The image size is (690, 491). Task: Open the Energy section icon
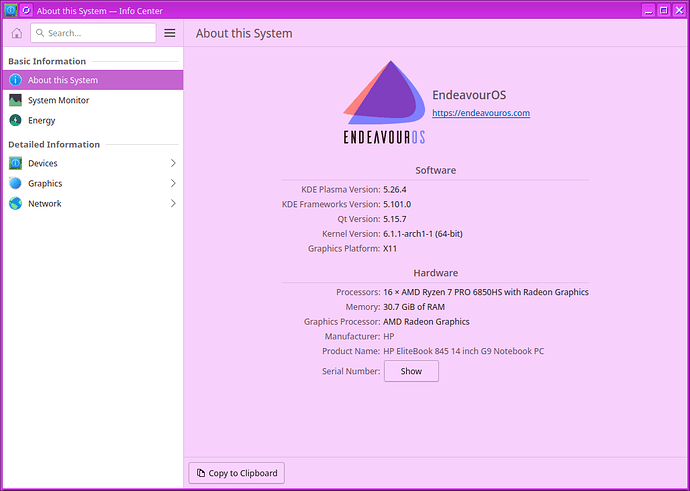[15, 120]
